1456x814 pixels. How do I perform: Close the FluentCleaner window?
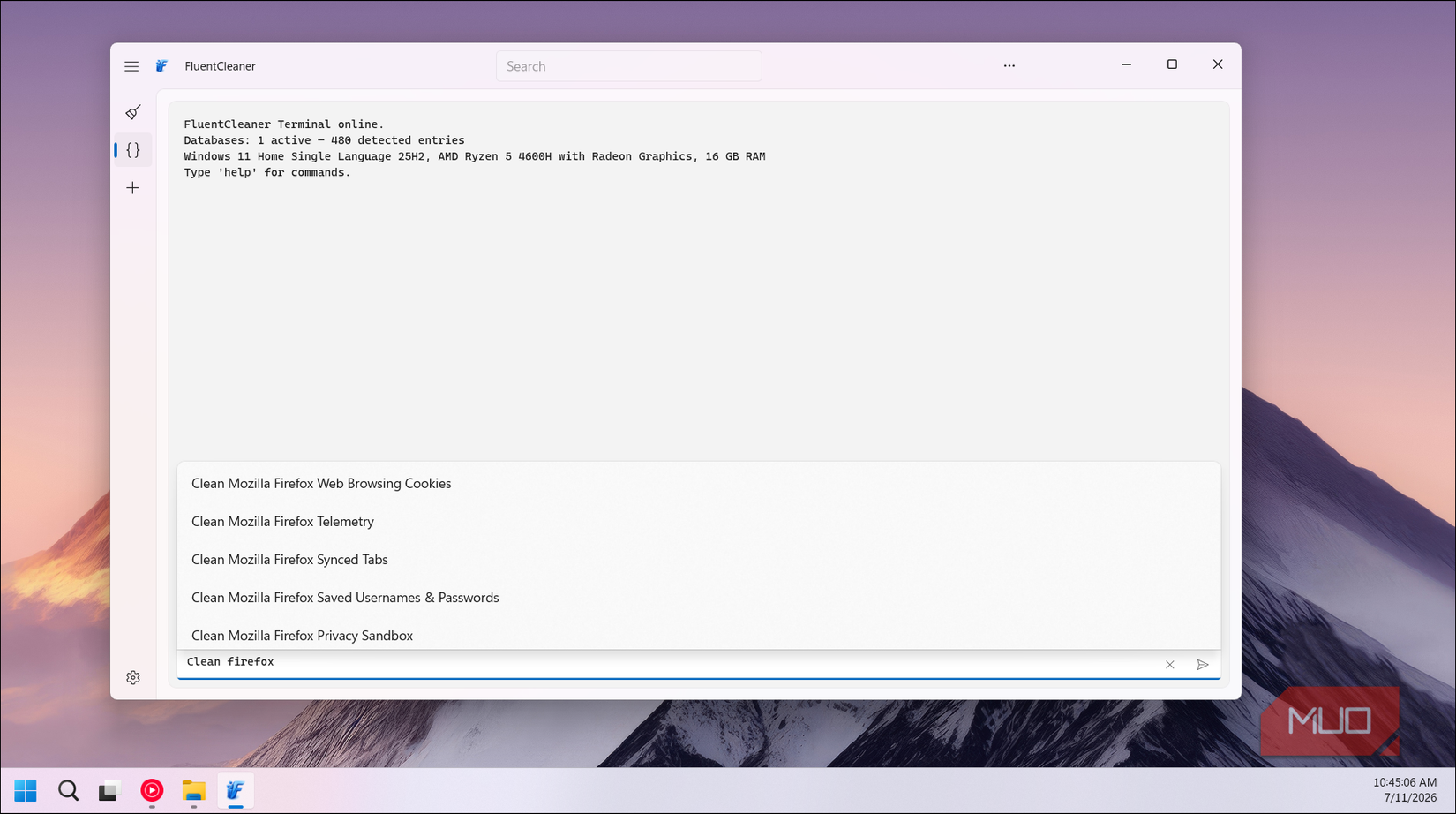coord(1218,64)
